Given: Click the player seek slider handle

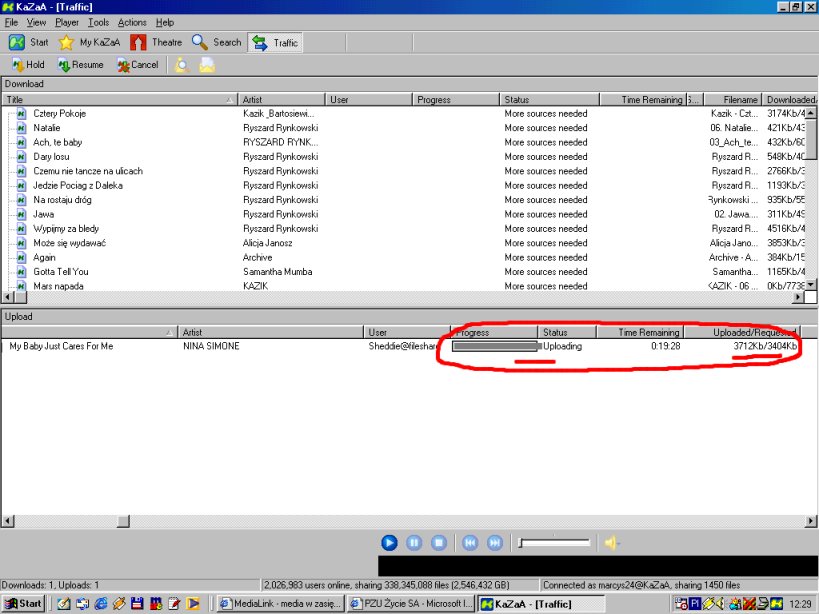Looking at the screenshot, I should coord(520,544).
